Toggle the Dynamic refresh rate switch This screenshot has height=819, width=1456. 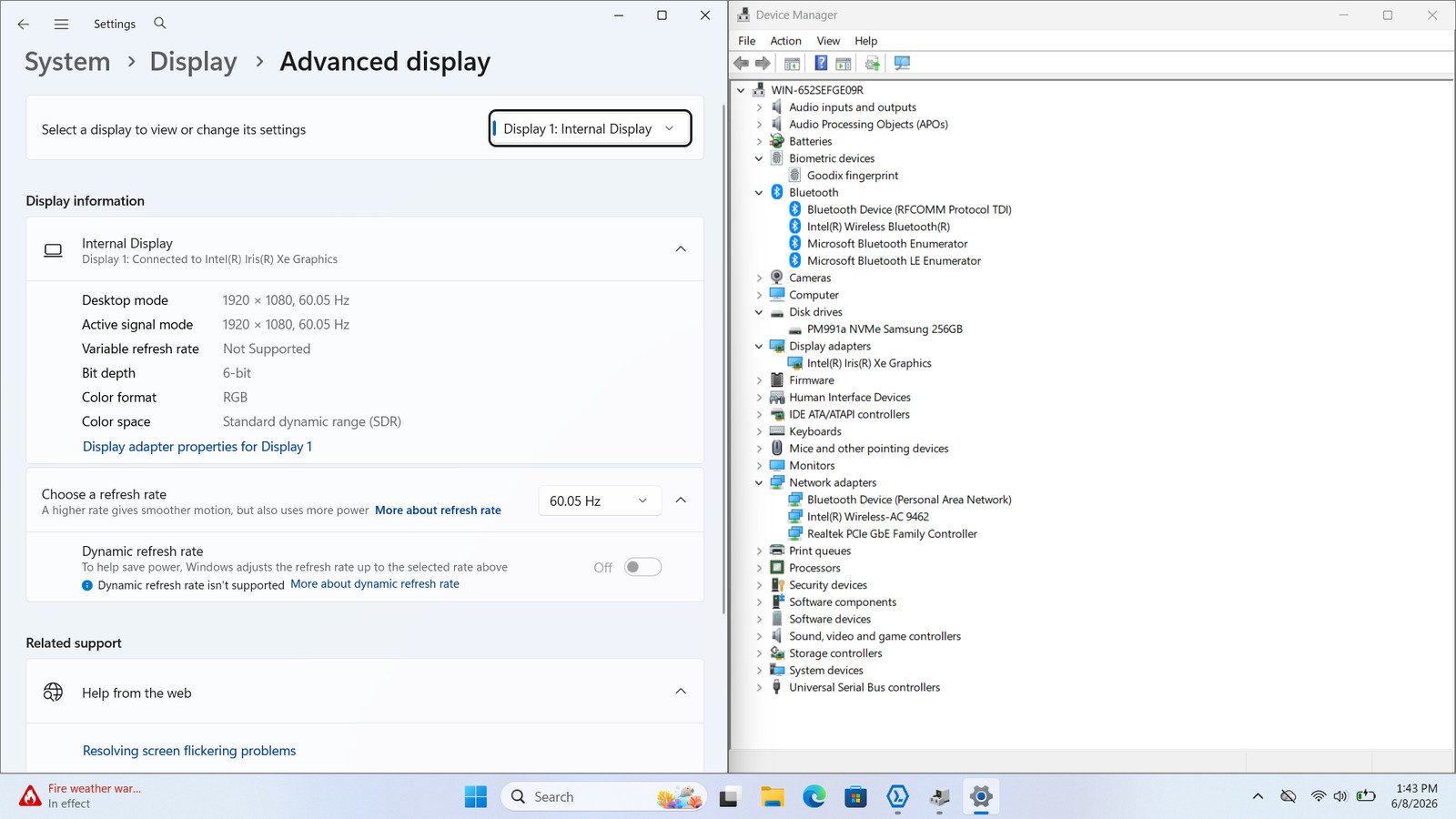click(642, 567)
